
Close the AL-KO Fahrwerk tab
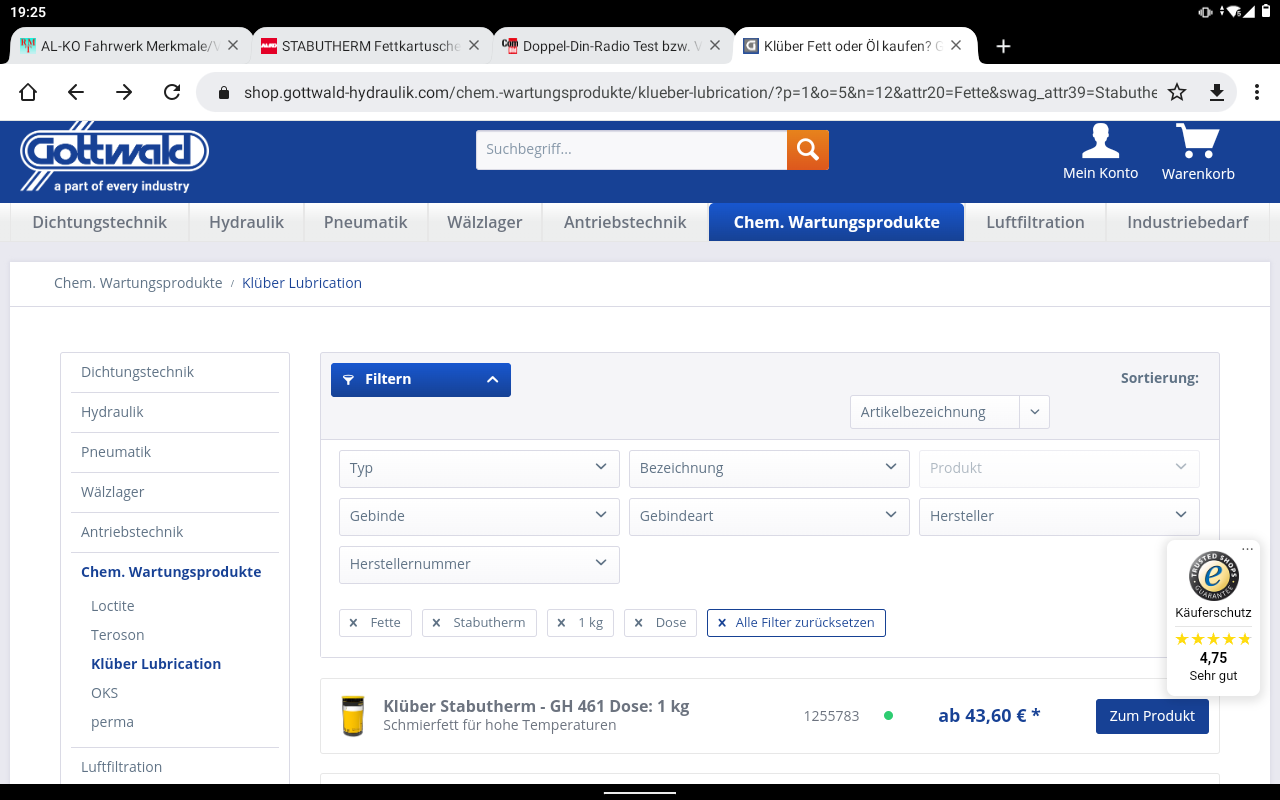233,45
